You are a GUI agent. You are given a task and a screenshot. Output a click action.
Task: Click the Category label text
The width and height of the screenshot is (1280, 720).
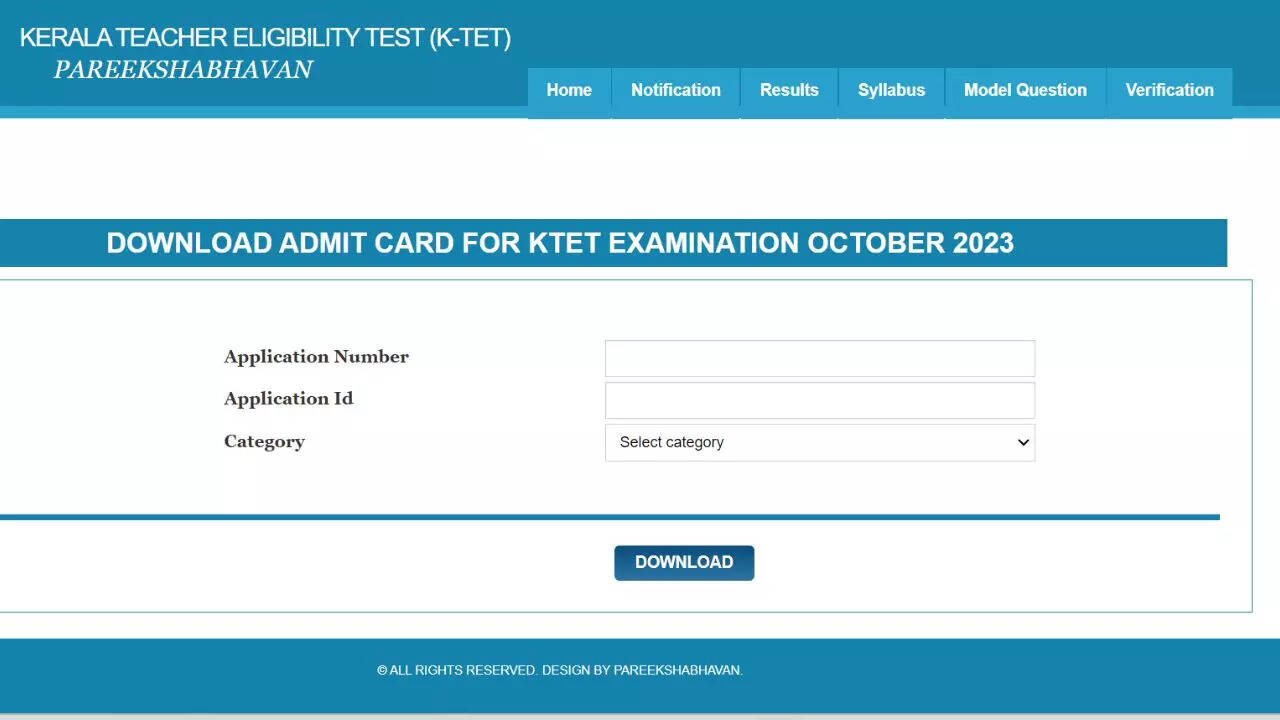tap(264, 442)
